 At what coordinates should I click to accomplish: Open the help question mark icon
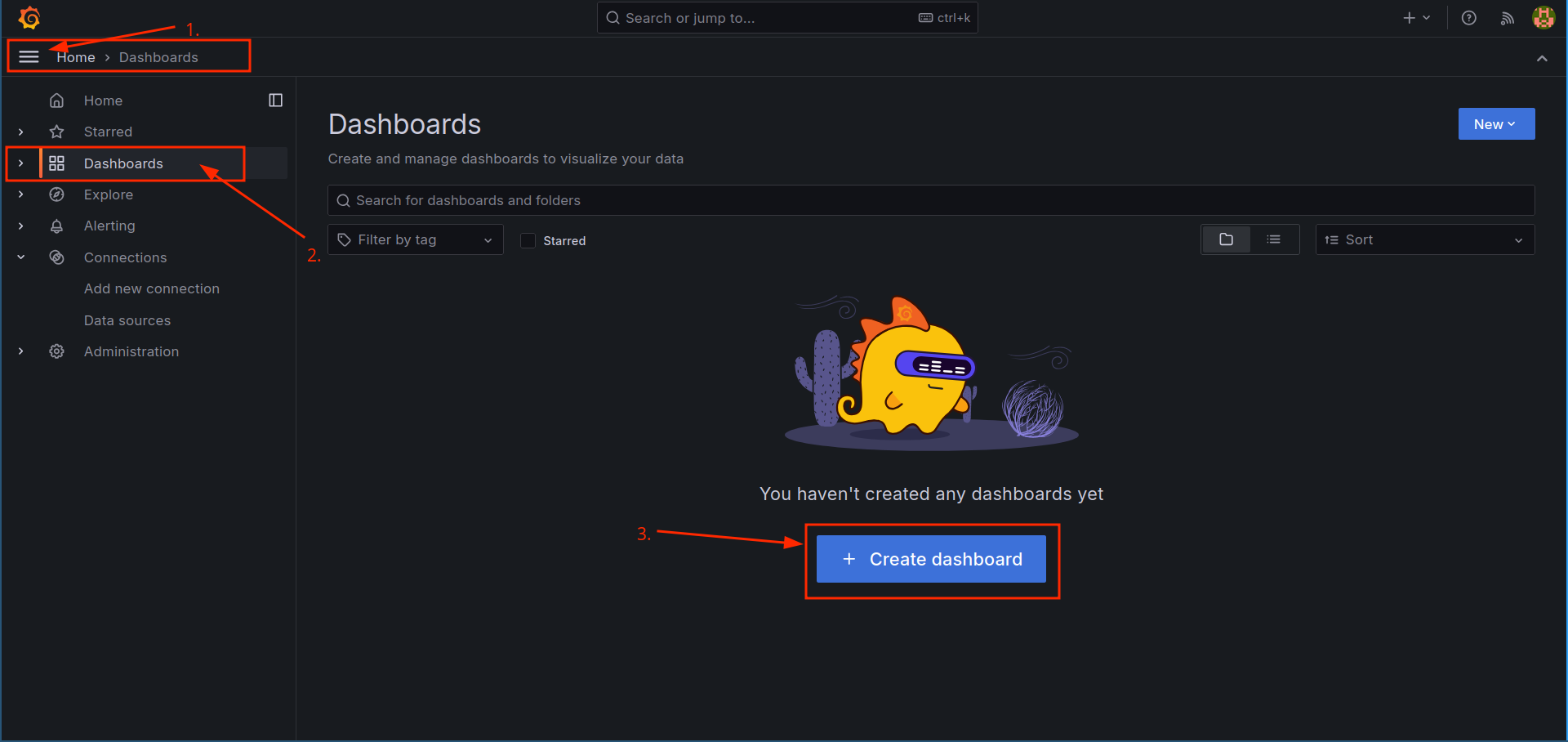[1468, 18]
